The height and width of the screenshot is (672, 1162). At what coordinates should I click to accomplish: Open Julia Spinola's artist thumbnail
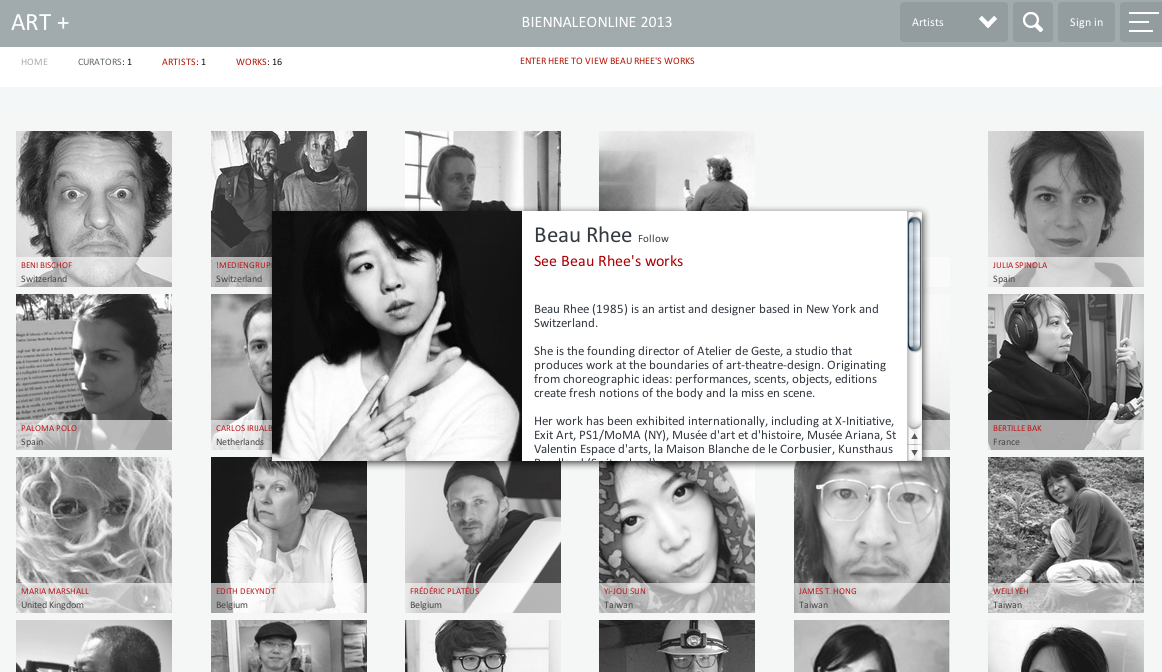click(x=1066, y=209)
